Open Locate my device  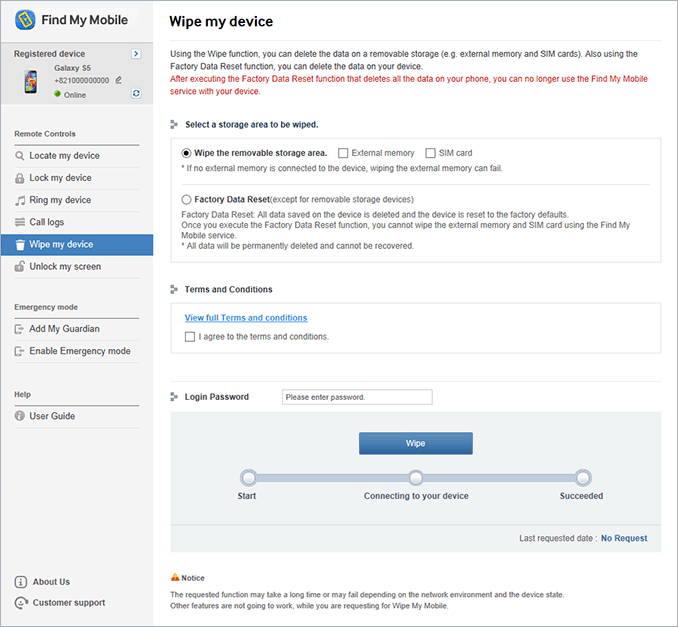coord(64,156)
